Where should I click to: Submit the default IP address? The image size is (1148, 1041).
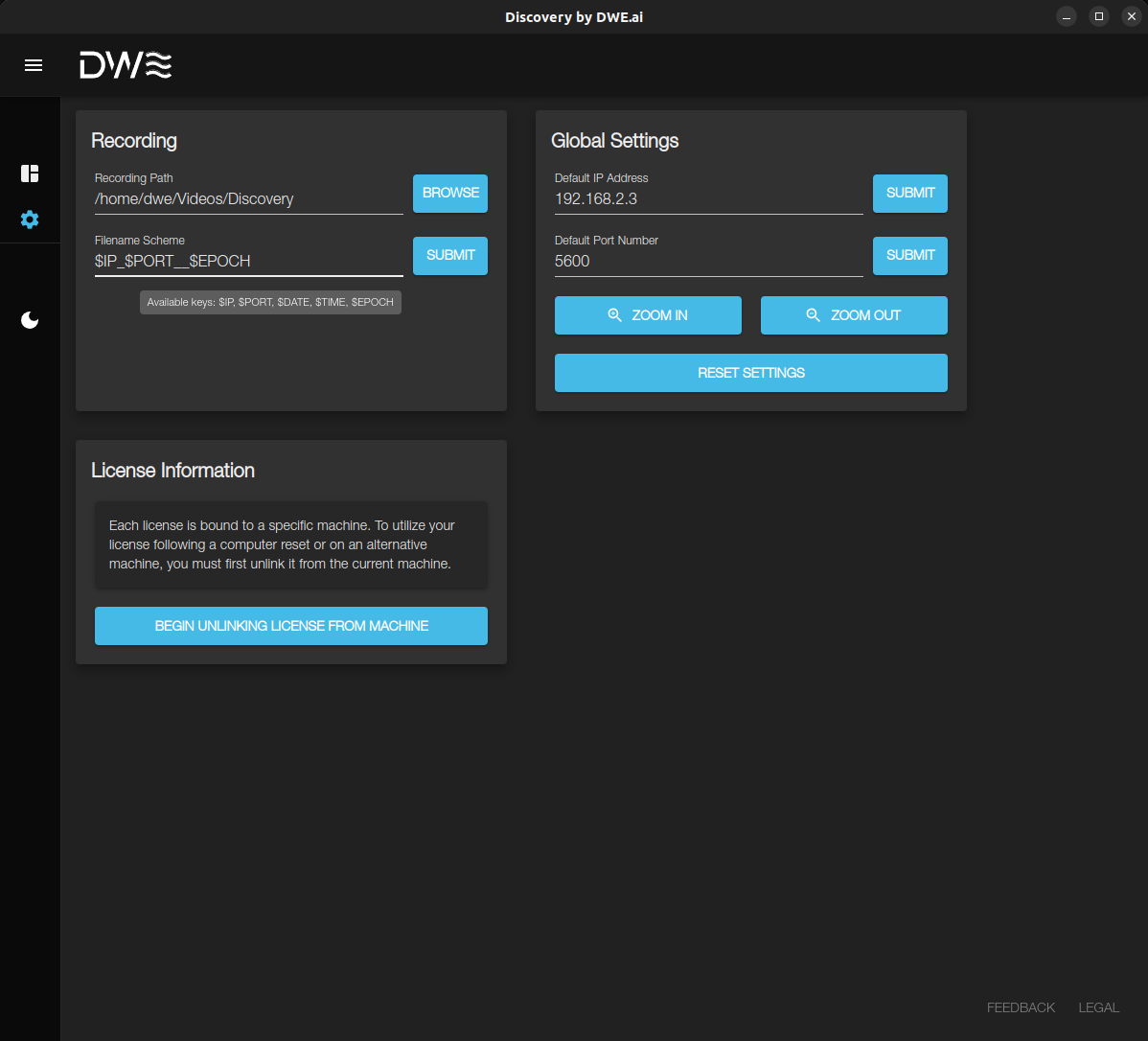point(910,194)
